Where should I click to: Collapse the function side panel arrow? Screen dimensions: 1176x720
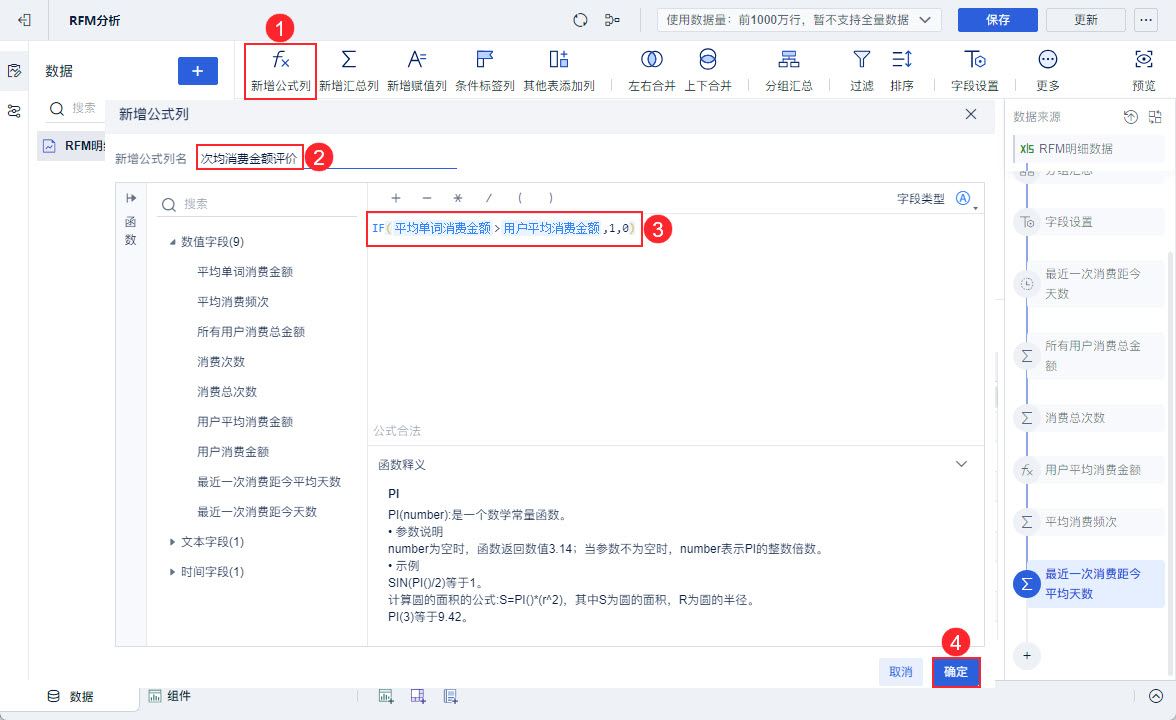coord(131,198)
